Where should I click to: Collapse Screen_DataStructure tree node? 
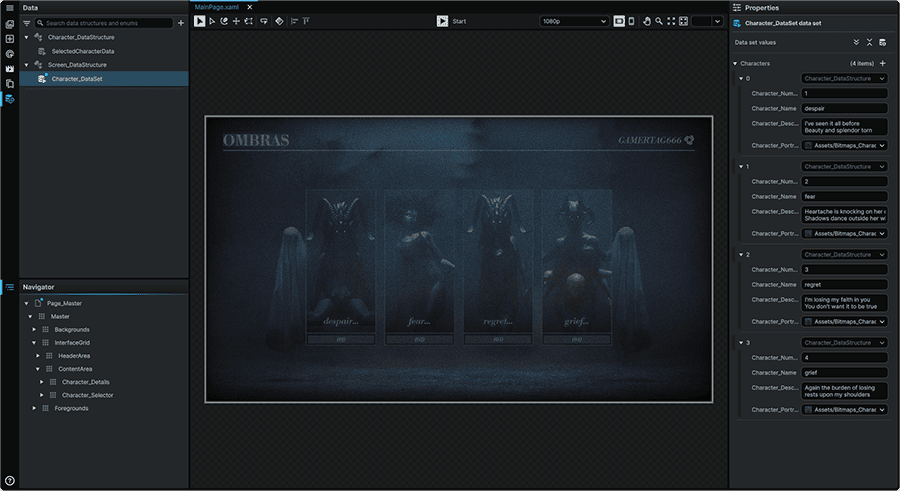click(x=26, y=65)
